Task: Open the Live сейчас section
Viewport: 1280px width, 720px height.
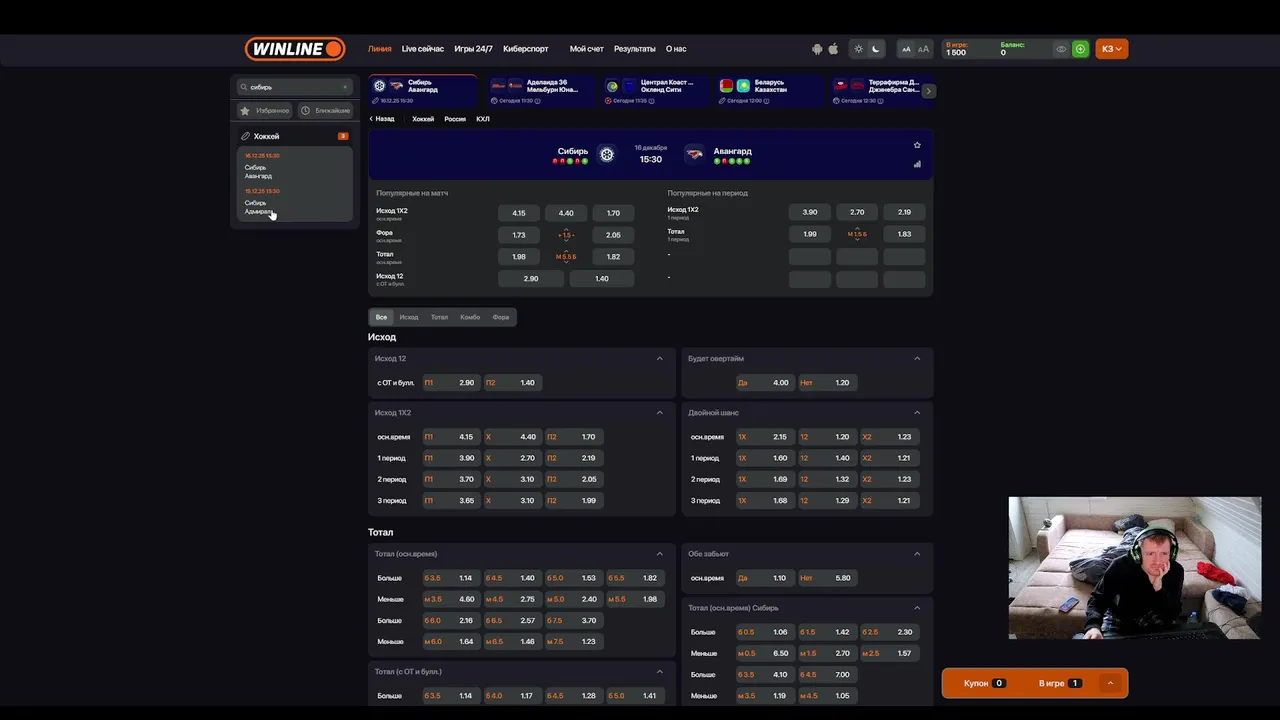Action: 423,49
